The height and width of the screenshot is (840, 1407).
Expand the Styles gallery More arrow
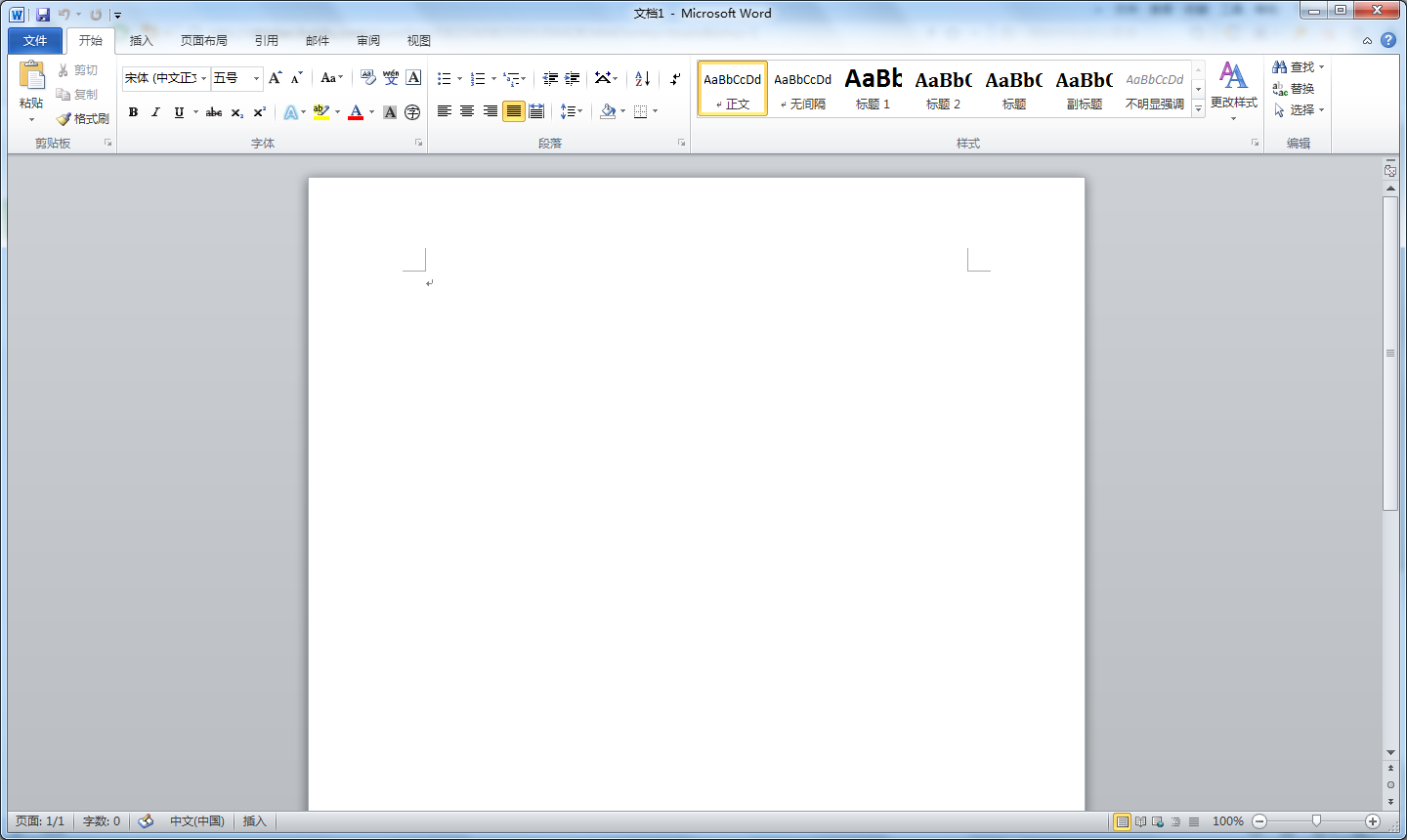click(x=1199, y=109)
